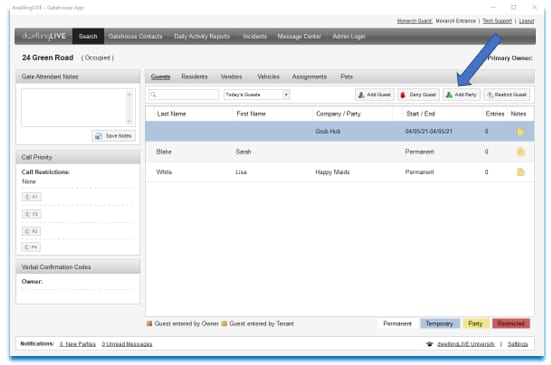Open the 0 New Parties notification link

(x=78, y=344)
